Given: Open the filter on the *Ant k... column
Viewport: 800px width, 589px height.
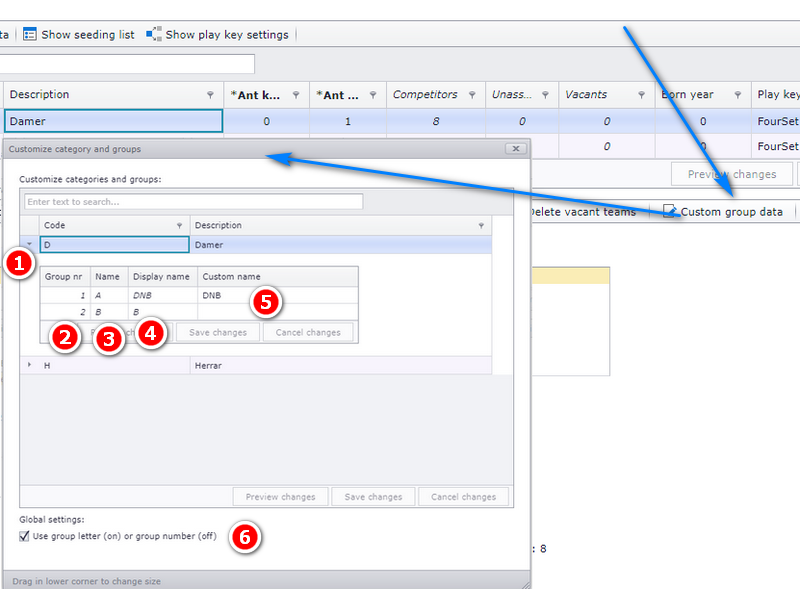Looking at the screenshot, I should (296, 95).
